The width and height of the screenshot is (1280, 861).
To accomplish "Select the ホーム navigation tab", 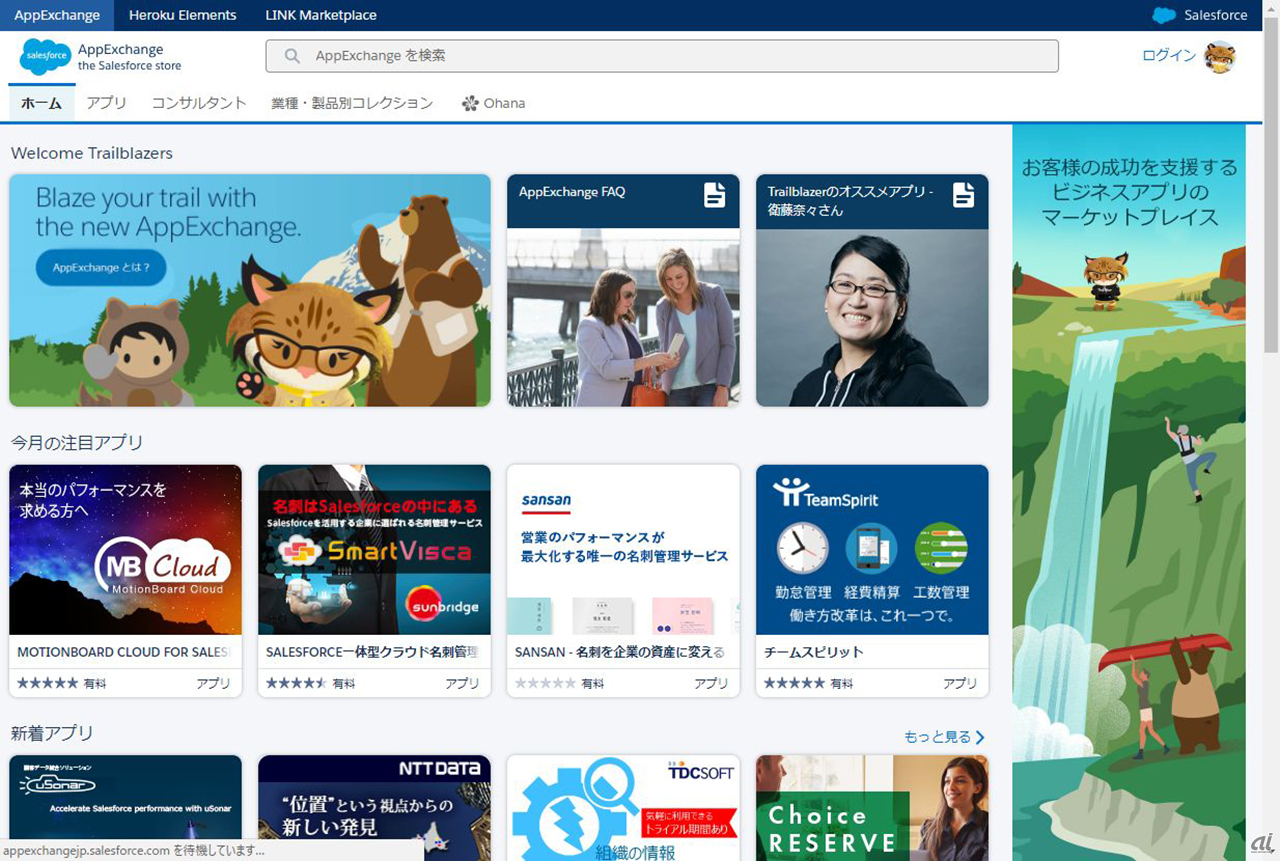I will coord(41,103).
